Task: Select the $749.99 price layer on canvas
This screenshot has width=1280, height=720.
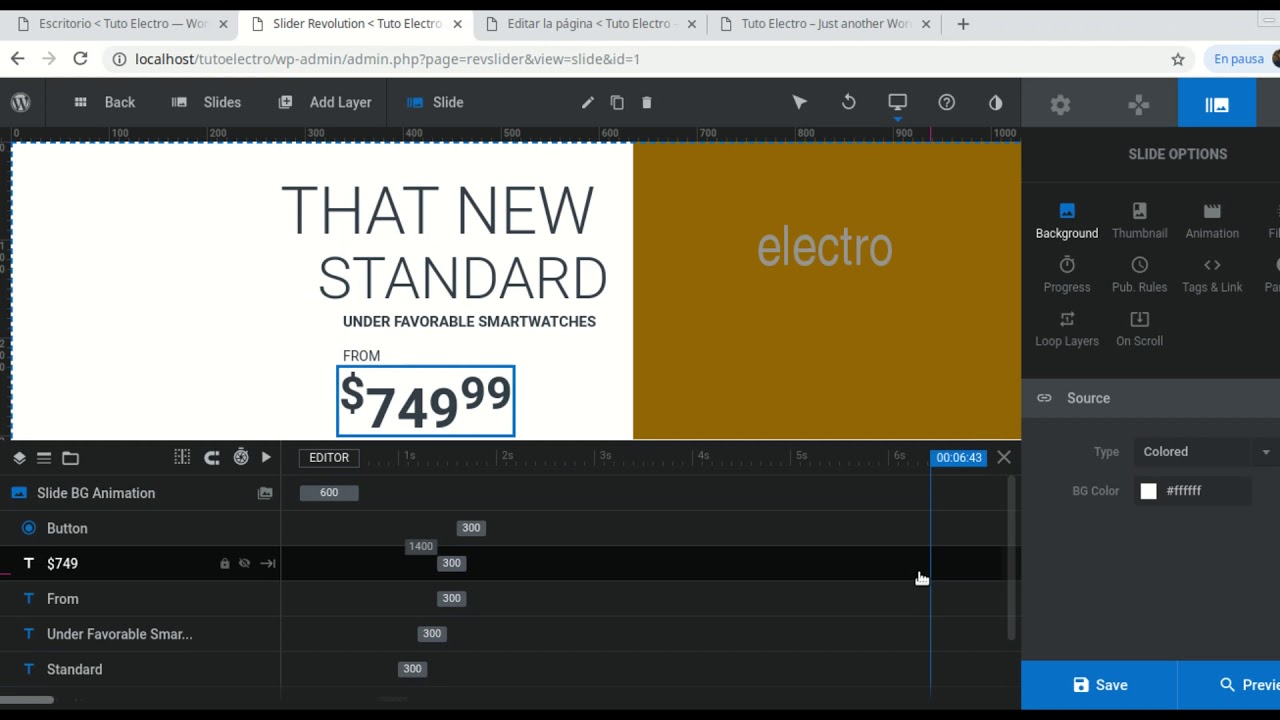Action: tap(426, 401)
